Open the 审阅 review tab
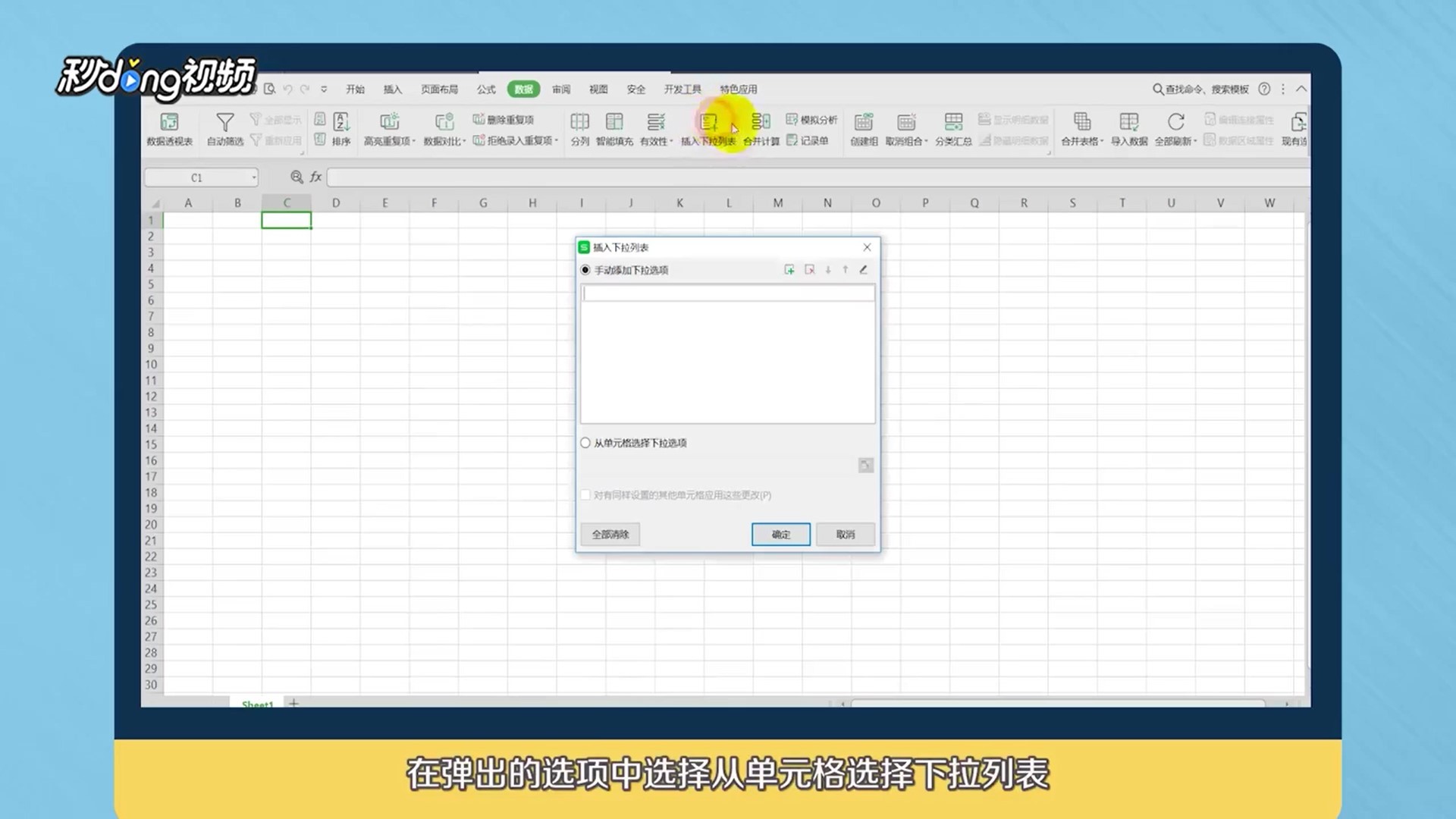This screenshot has height=819, width=1456. pyautogui.click(x=561, y=89)
